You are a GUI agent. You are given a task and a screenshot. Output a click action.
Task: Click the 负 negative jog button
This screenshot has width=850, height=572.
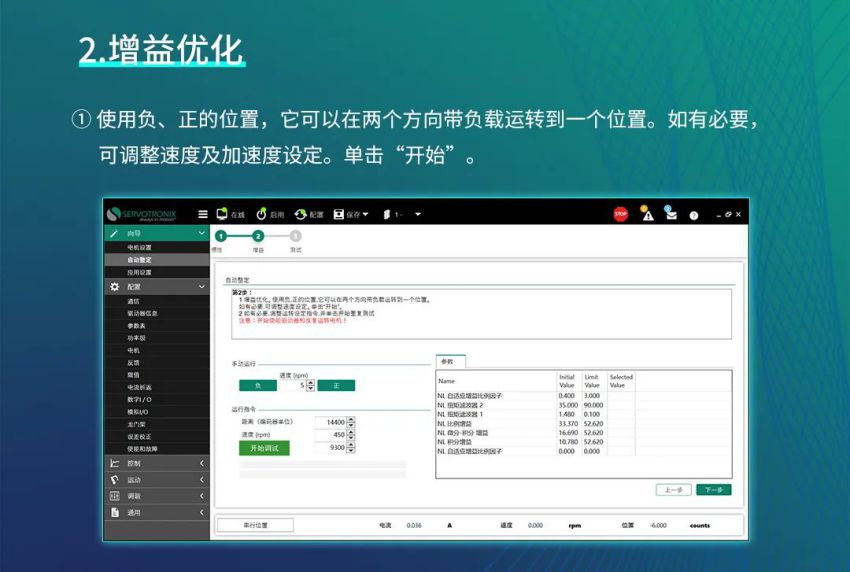tap(258, 385)
